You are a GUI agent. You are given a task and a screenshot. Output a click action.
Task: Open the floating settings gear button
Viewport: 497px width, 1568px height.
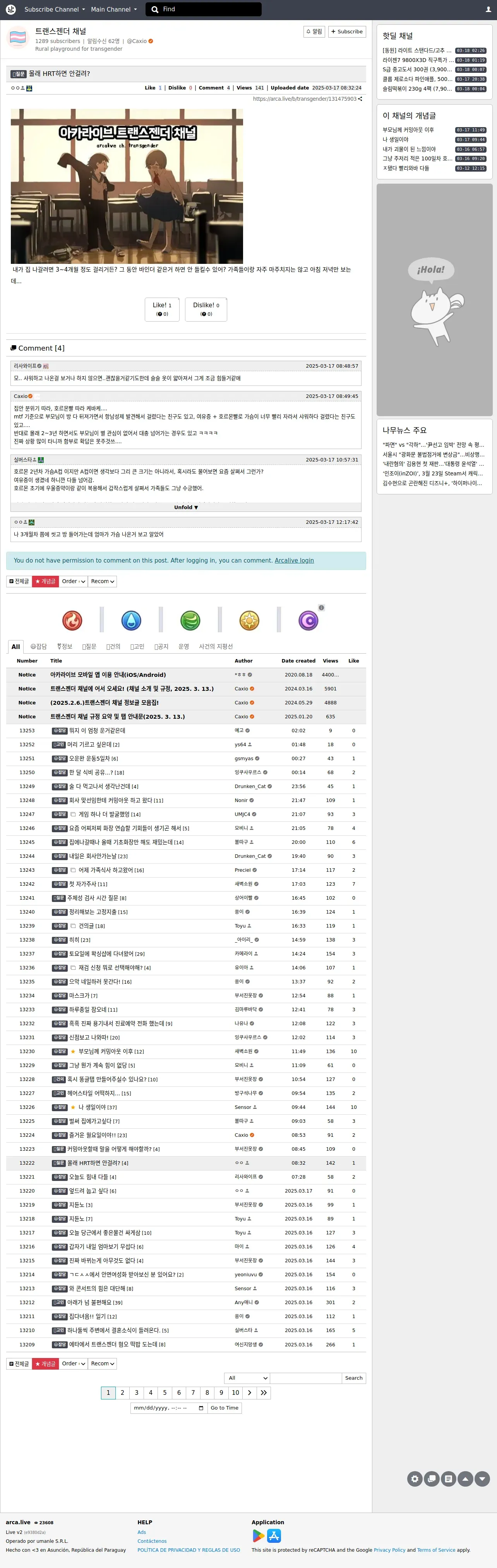pyautogui.click(x=415, y=1478)
